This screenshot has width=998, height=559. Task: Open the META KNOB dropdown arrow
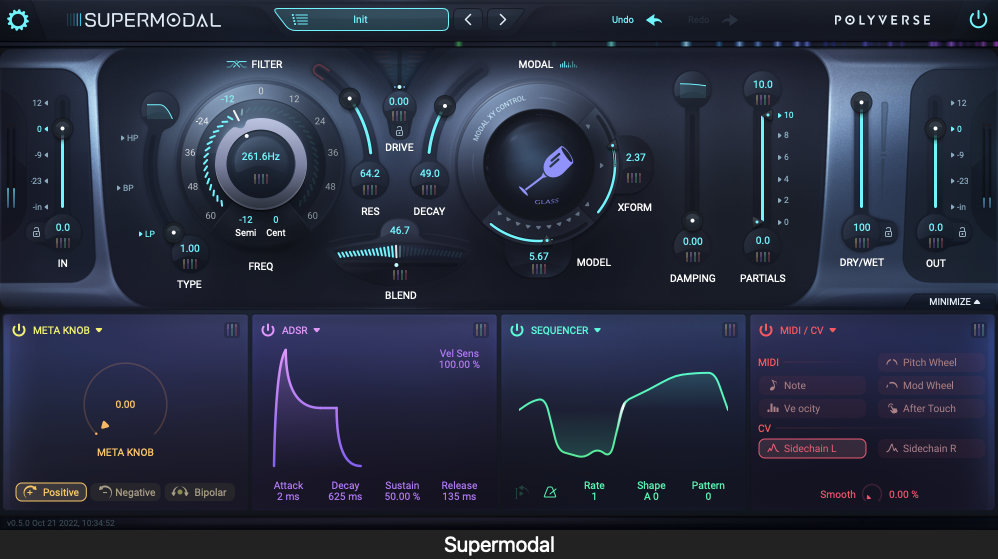(x=99, y=330)
